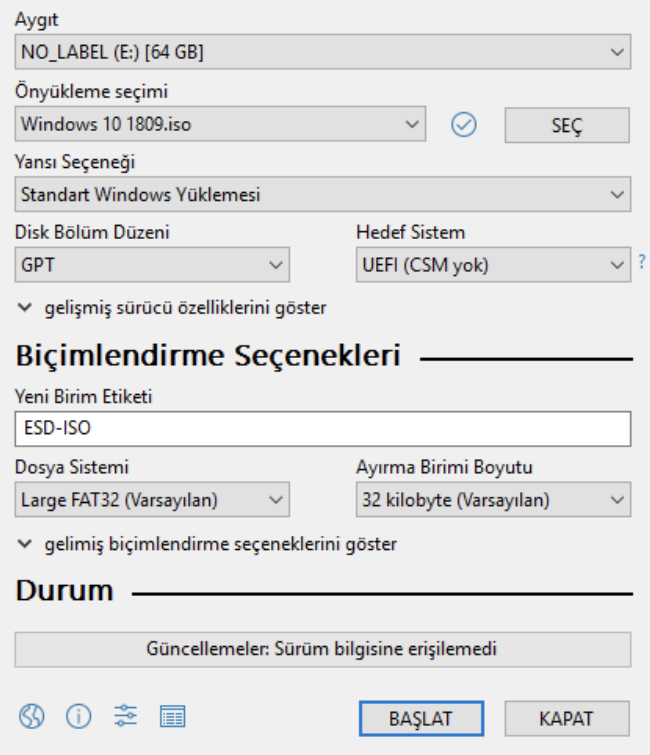The height and width of the screenshot is (755, 650).
Task: Click the SEÇ button
Action: pos(567,126)
